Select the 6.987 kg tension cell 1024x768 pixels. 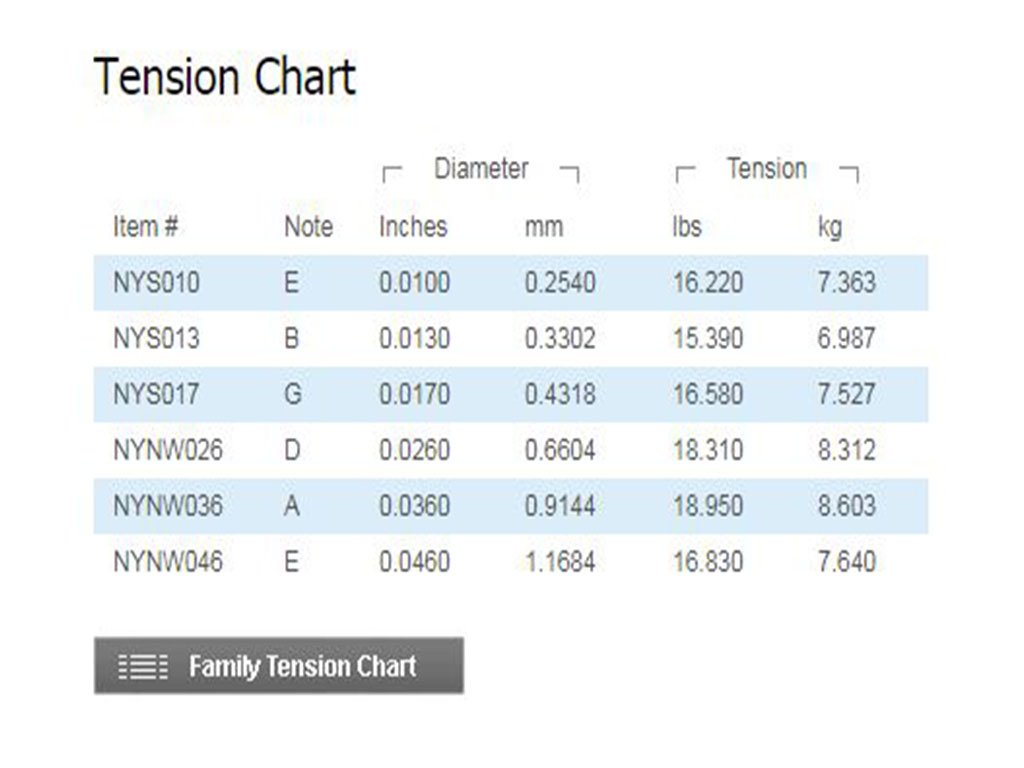[846, 338]
